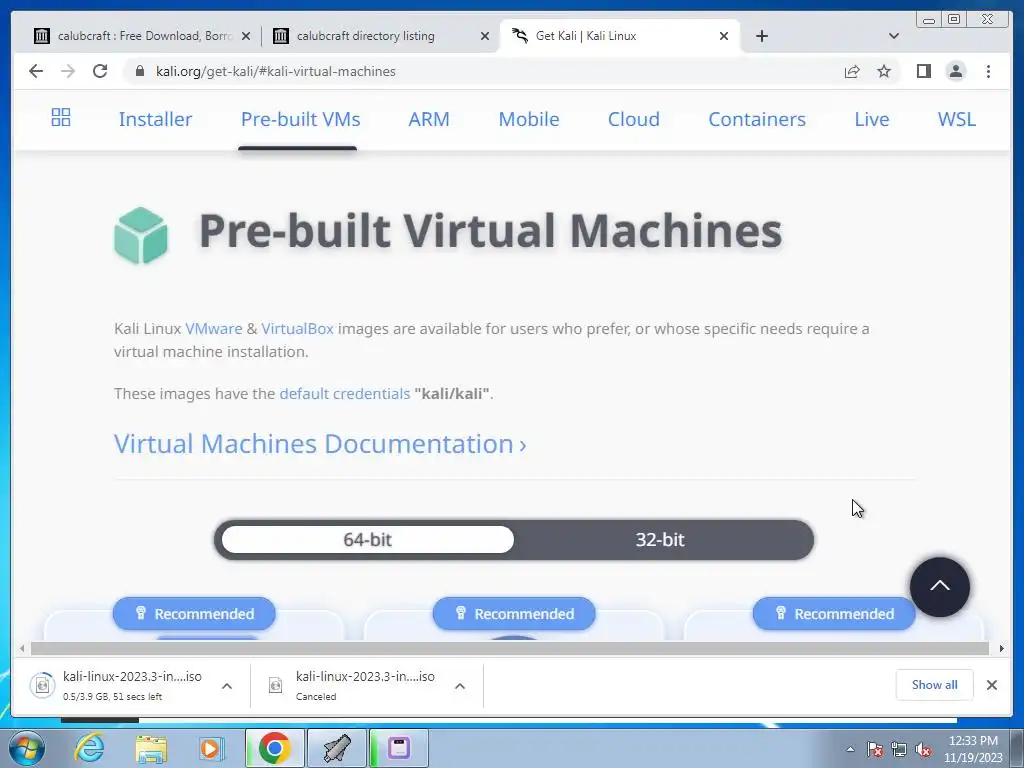
Task: Click the site lock icon in address bar
Action: pos(139,71)
